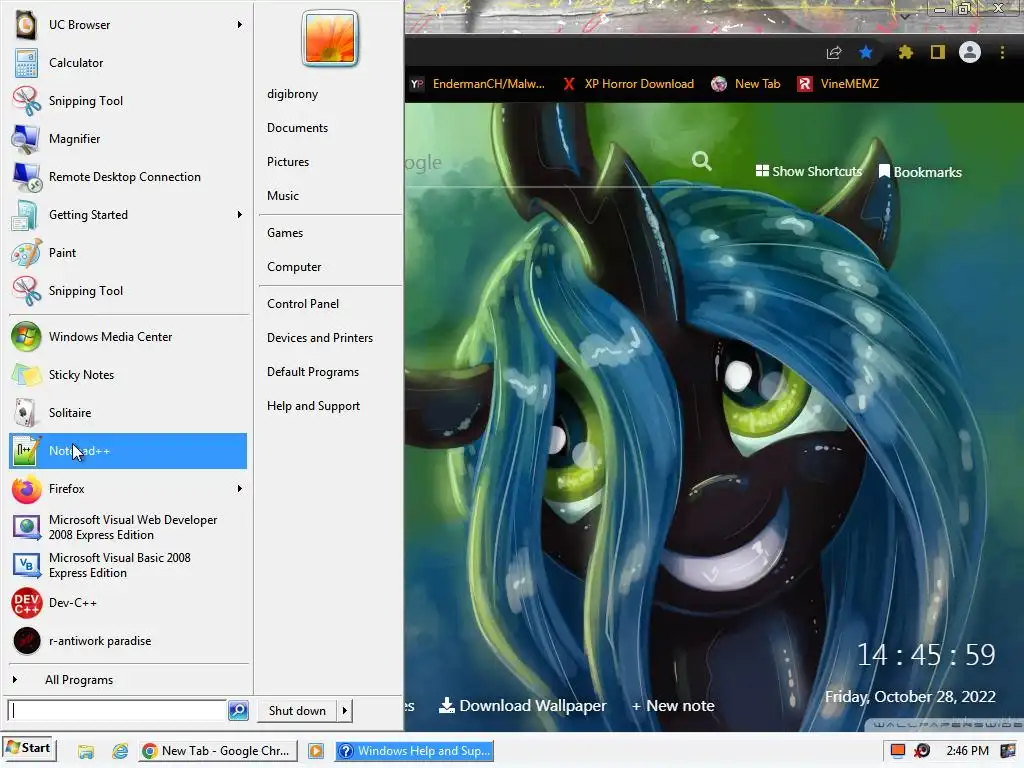Expand the Getting Started submenu arrow
The height and width of the screenshot is (768, 1024).
click(x=240, y=215)
